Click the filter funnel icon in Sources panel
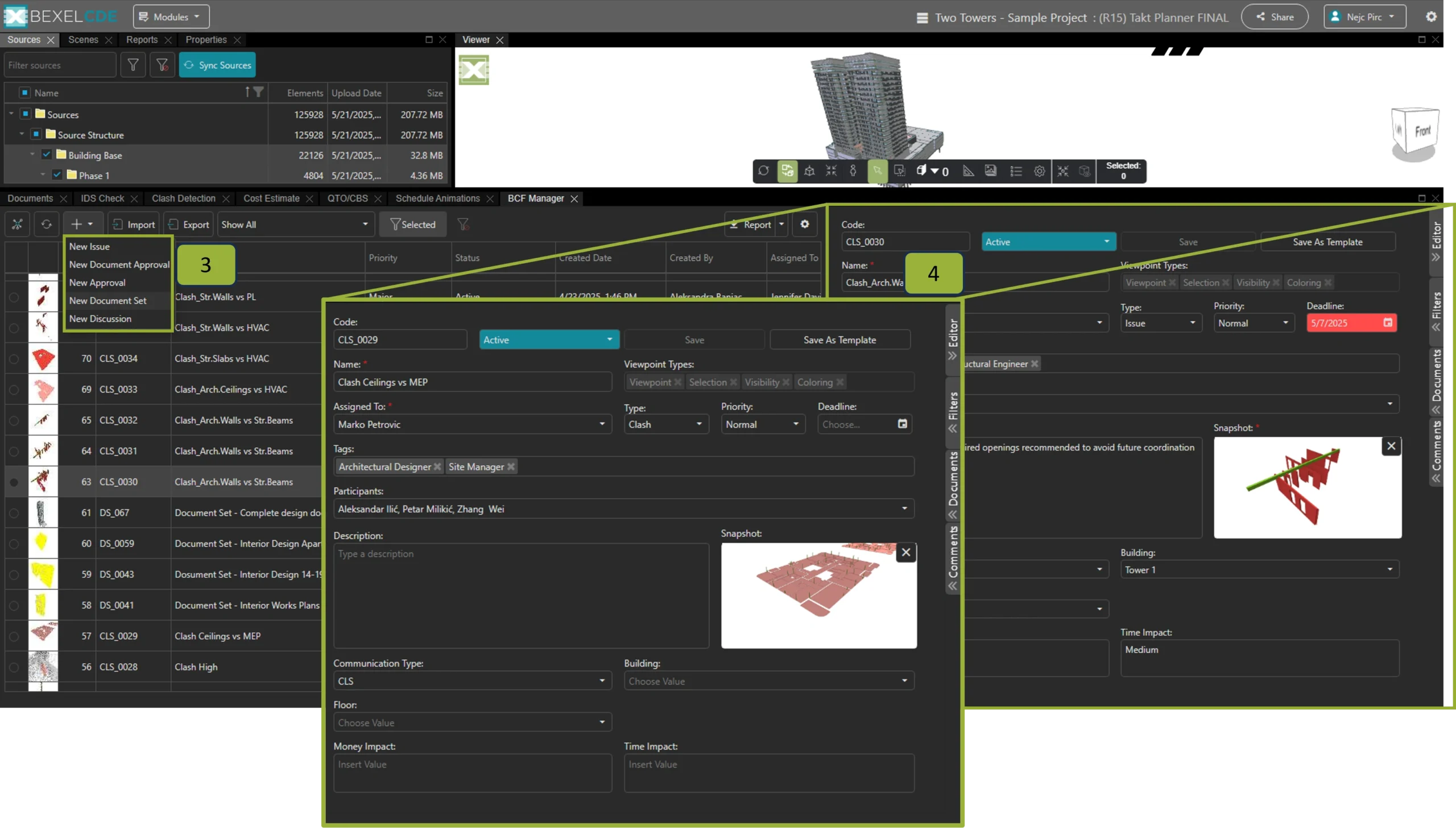This screenshot has height=828, width=1456. coord(133,65)
